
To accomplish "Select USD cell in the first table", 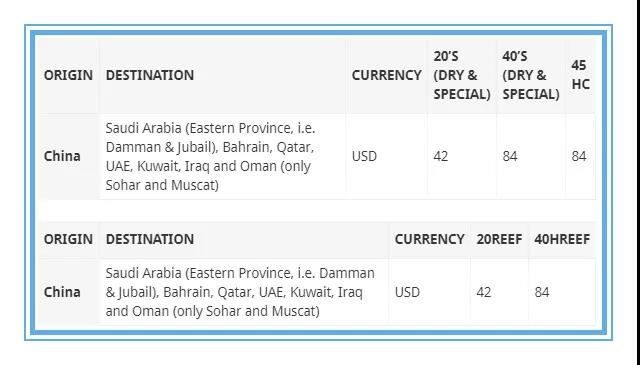I will point(364,156).
